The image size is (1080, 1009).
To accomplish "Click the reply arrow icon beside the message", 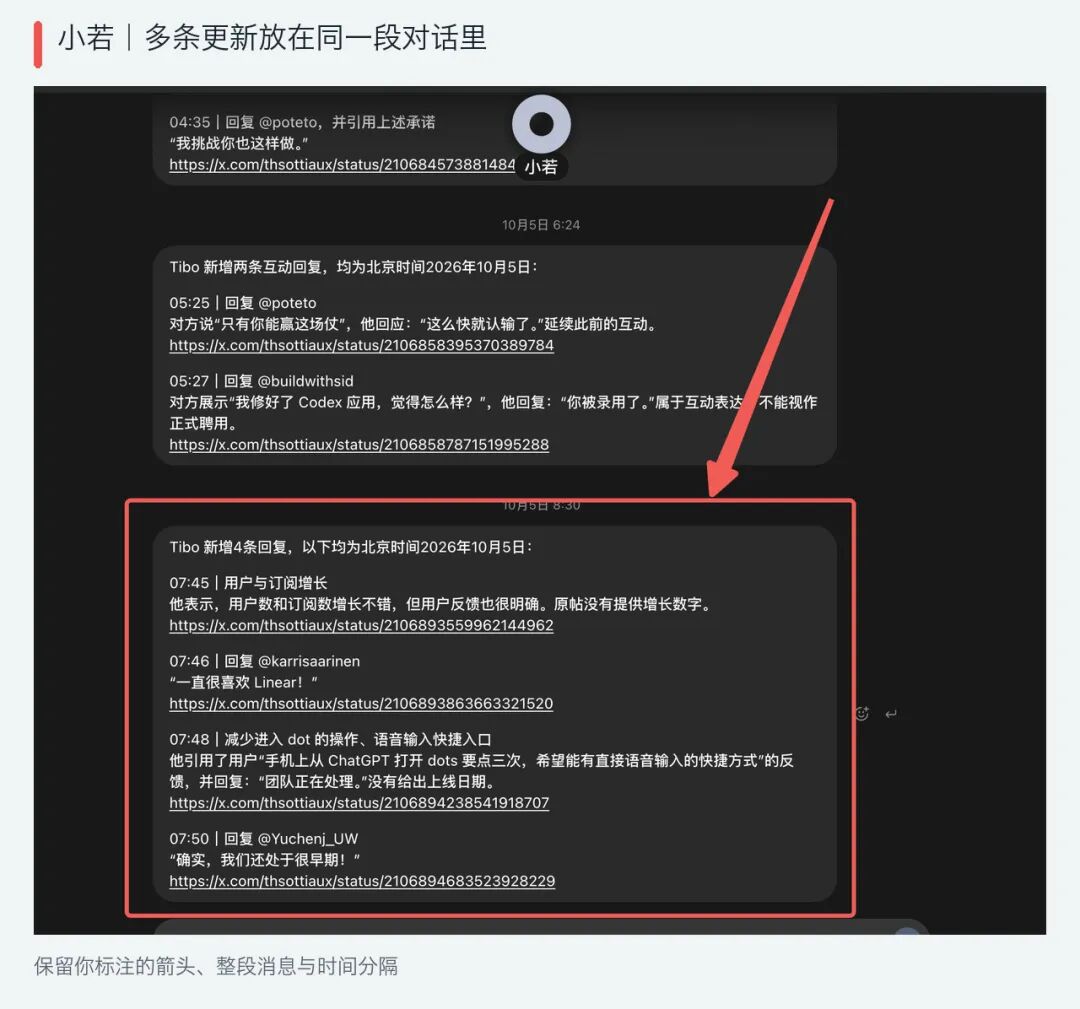I will [x=891, y=714].
